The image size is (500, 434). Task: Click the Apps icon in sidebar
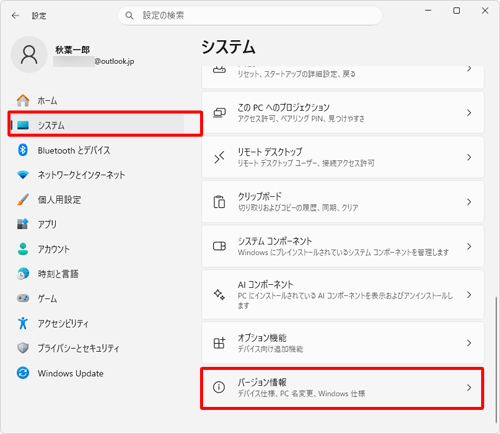(23, 224)
